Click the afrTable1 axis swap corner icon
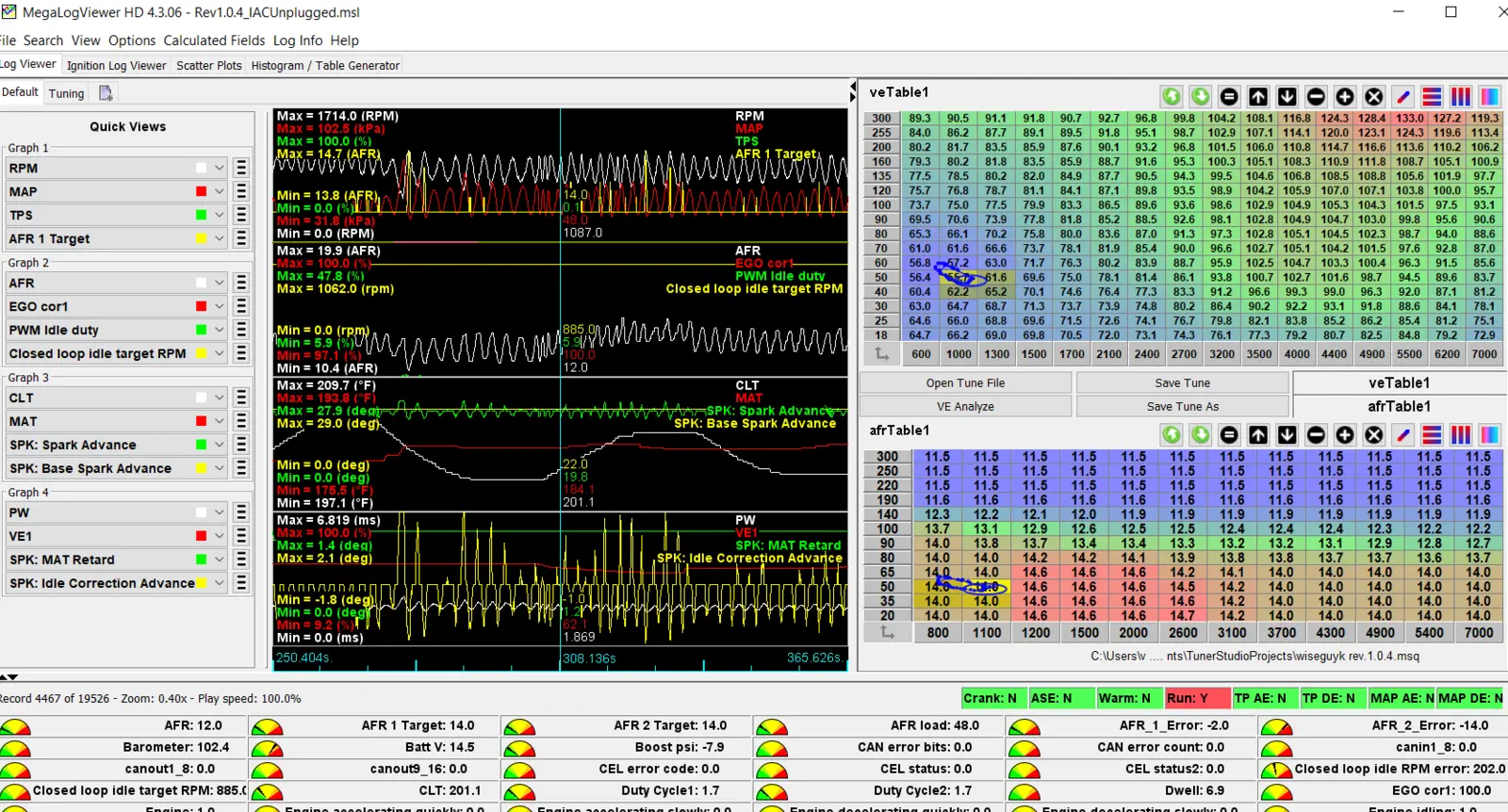 pos(888,632)
